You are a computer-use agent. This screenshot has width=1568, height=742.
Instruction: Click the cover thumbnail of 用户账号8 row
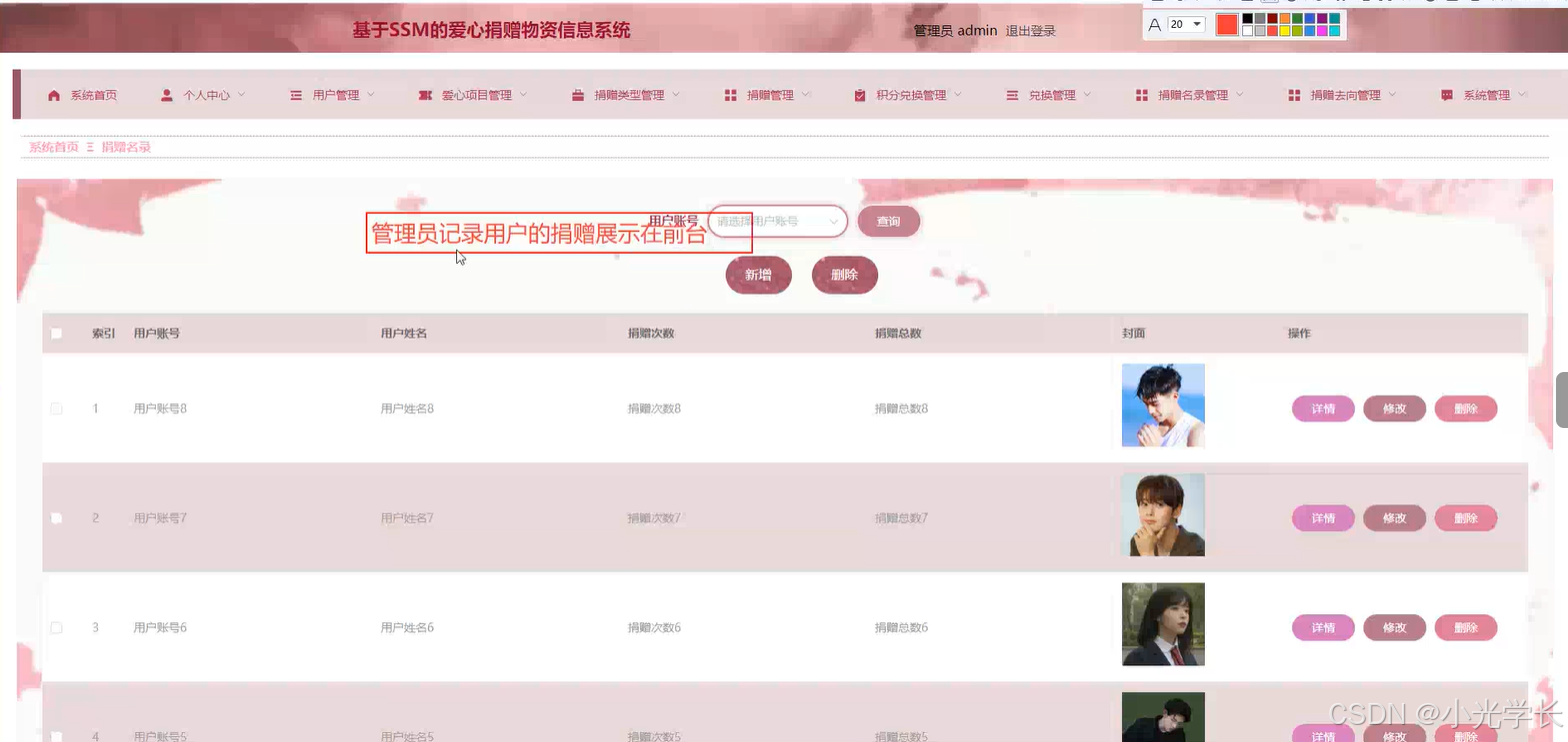pos(1163,405)
